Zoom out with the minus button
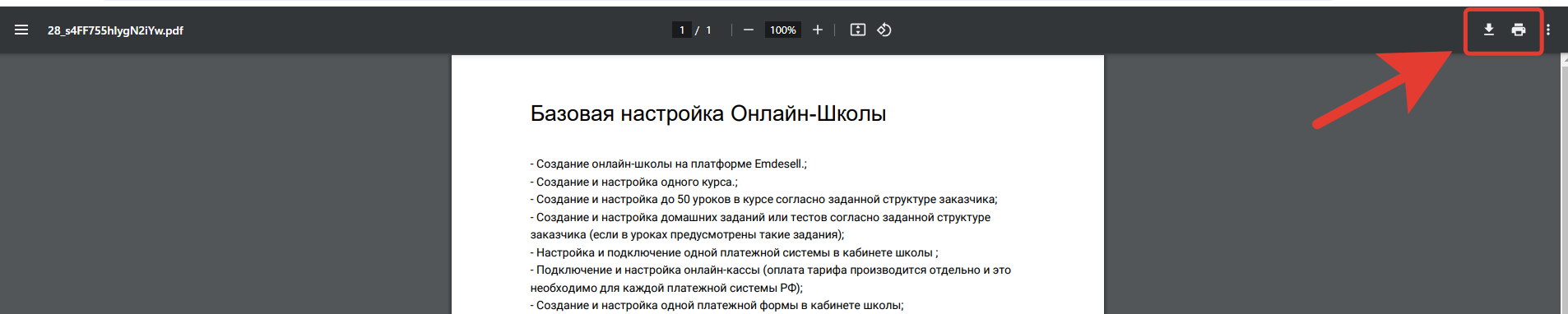 [748, 30]
